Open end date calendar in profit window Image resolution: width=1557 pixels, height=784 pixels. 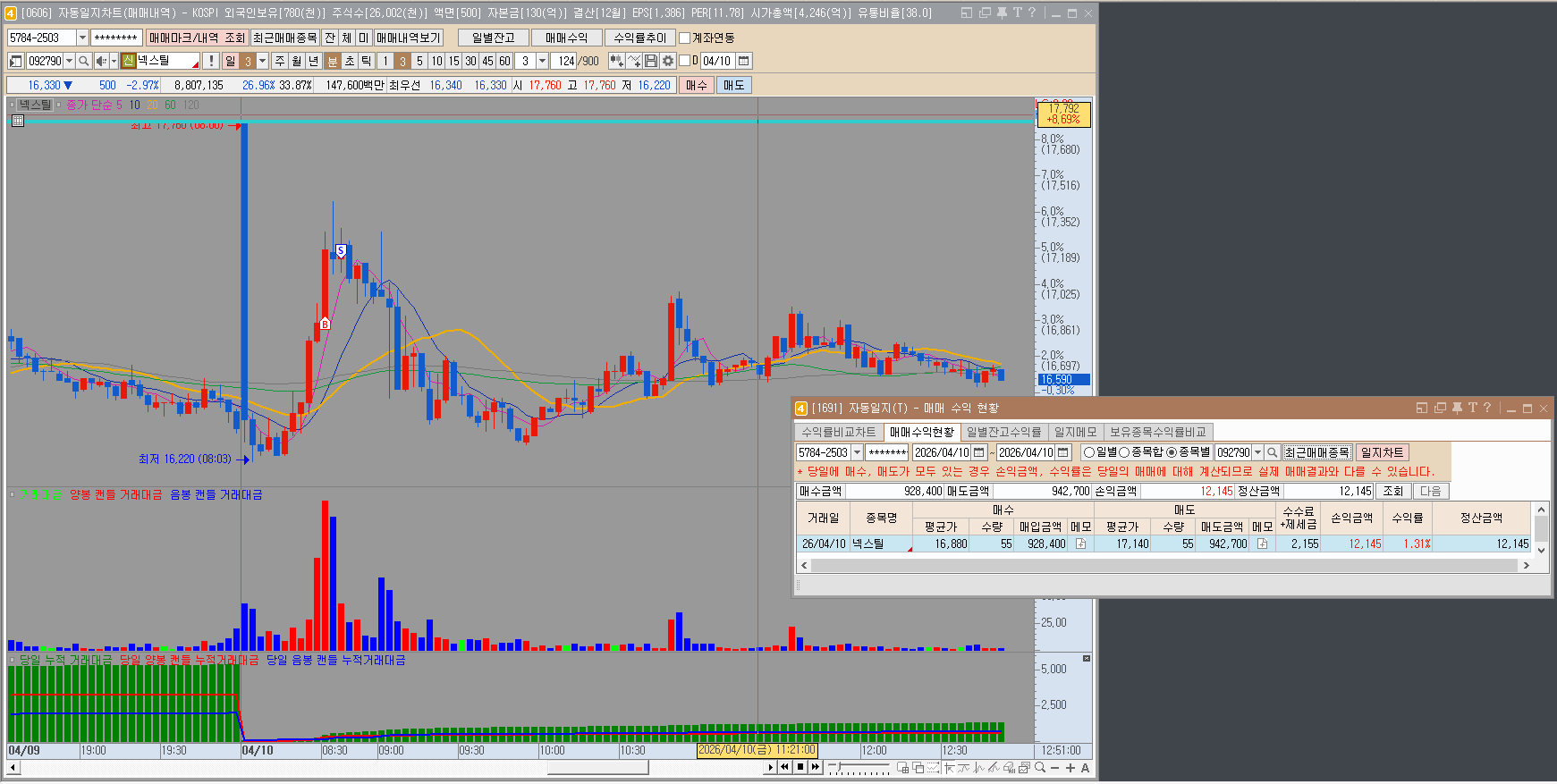coord(1063,452)
